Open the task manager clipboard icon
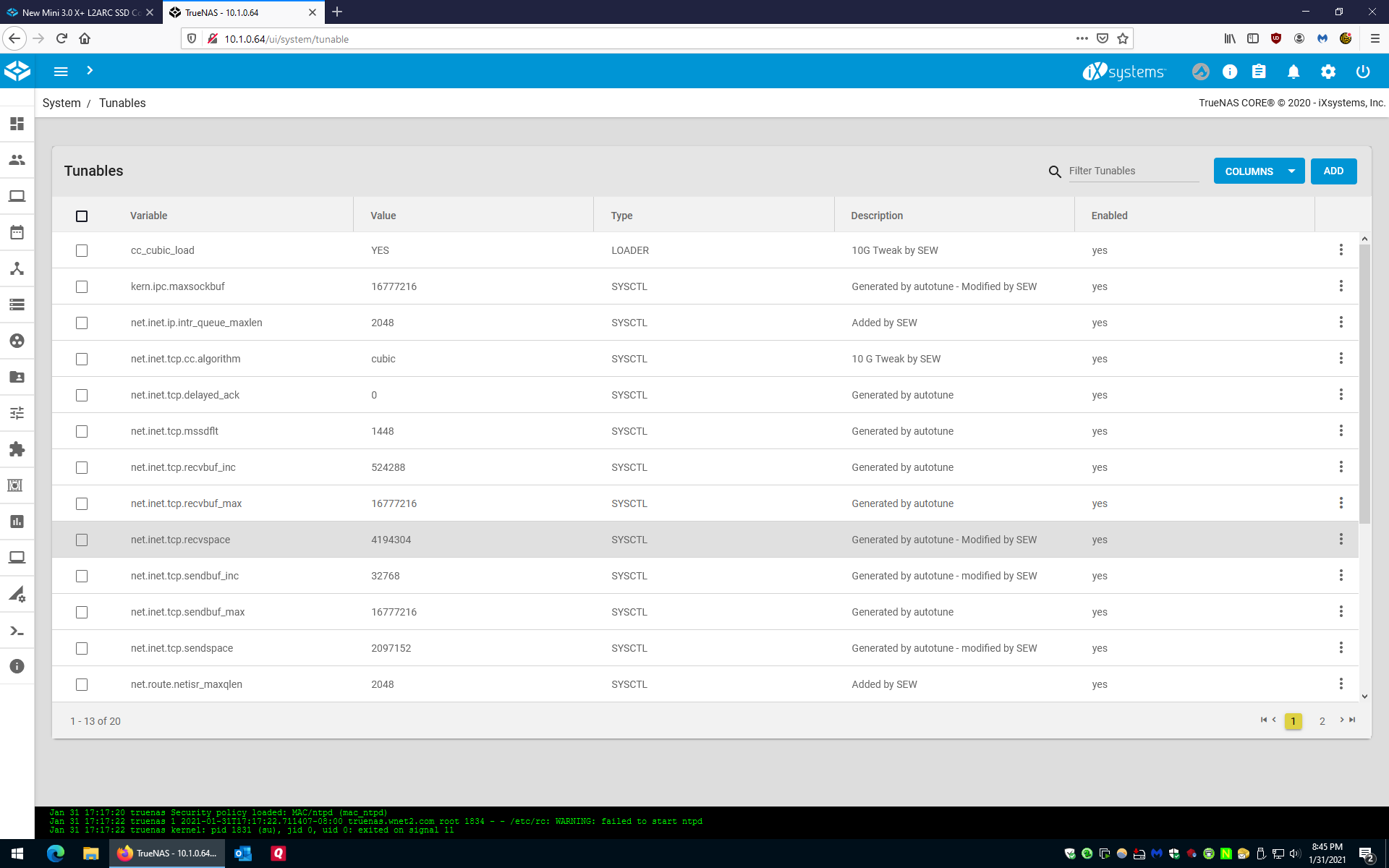The width and height of the screenshot is (1389, 868). (1259, 72)
